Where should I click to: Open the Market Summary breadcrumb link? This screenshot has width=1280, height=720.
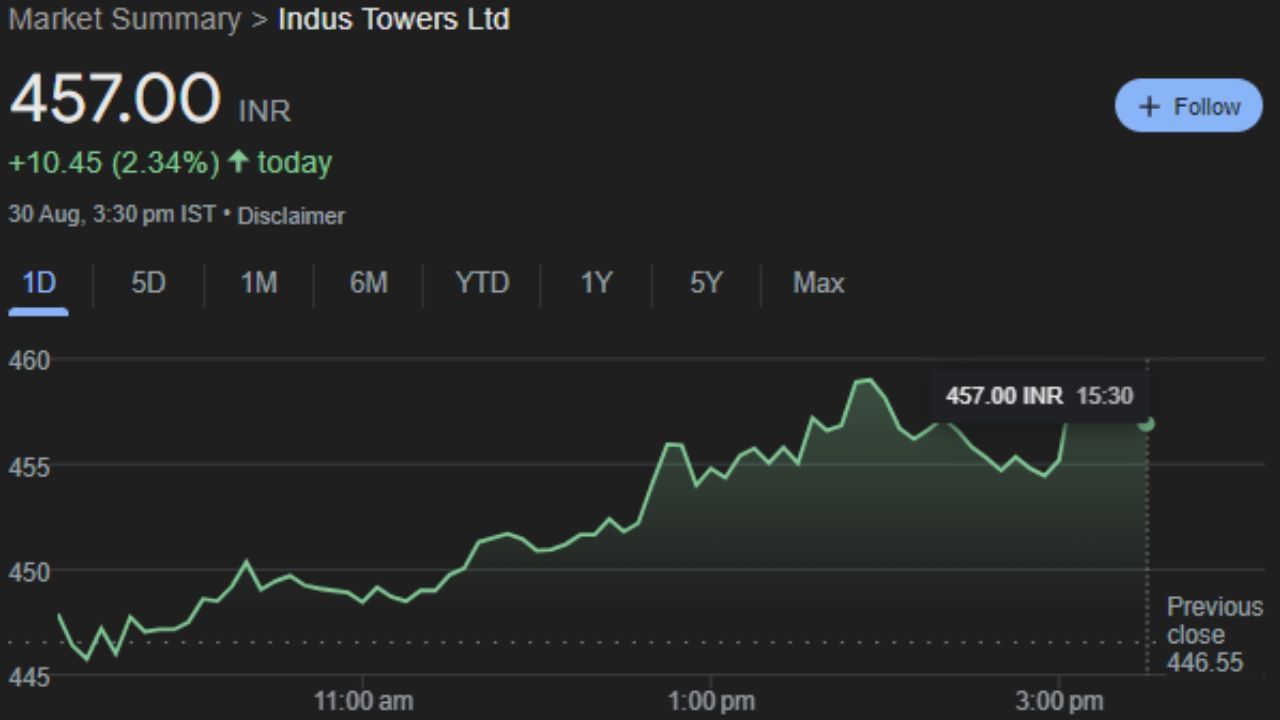click(125, 19)
